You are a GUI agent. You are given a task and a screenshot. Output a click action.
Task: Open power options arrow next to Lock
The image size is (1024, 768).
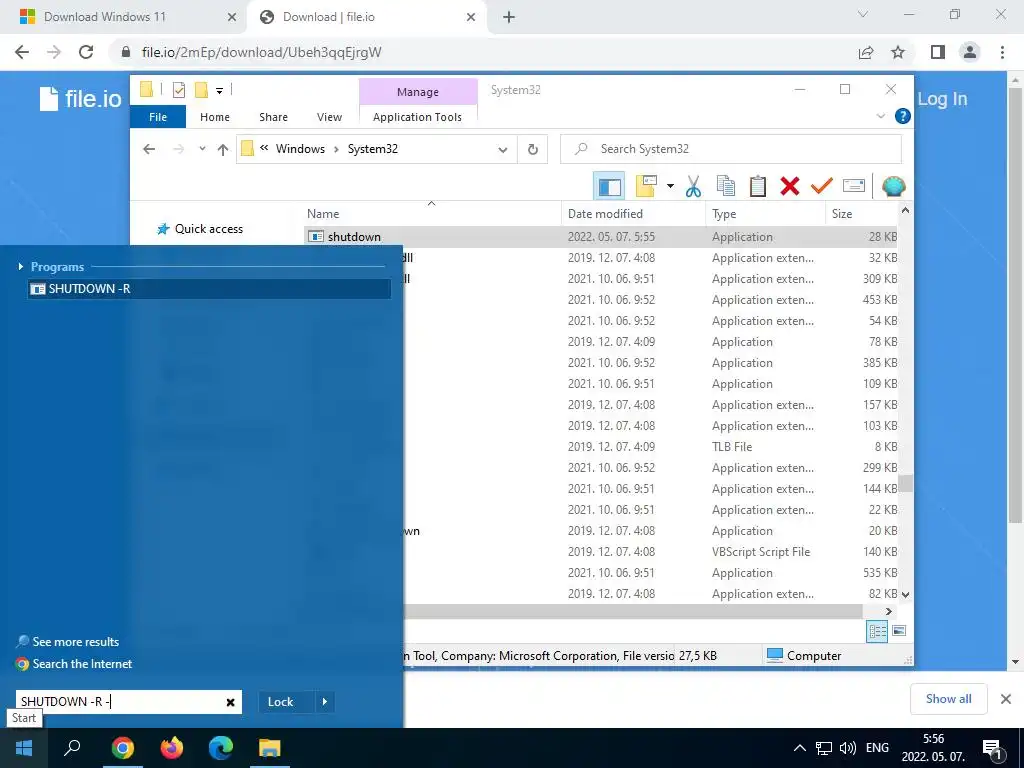[x=325, y=702]
